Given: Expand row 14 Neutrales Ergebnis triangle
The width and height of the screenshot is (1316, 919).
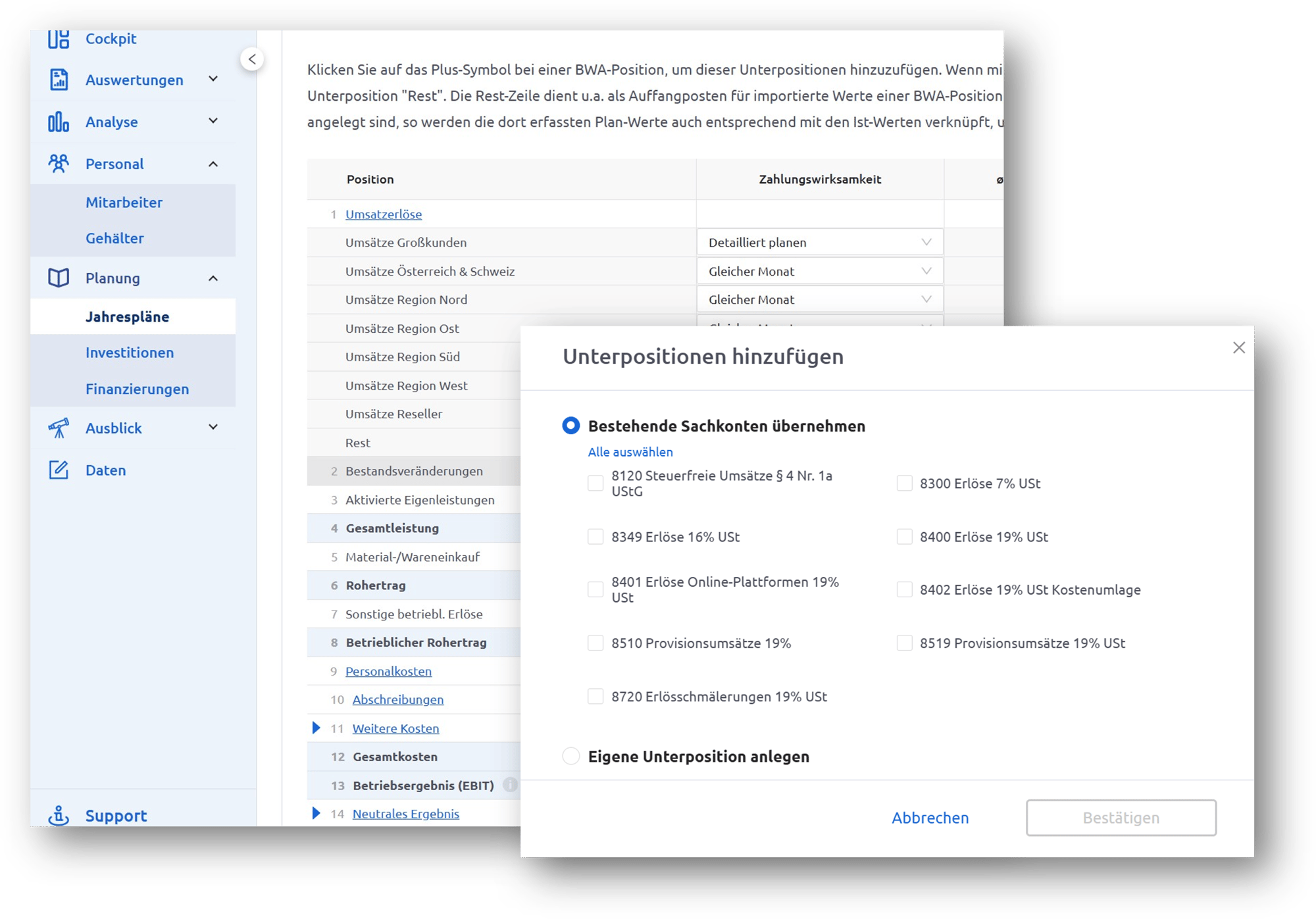Looking at the screenshot, I should pyautogui.click(x=316, y=813).
